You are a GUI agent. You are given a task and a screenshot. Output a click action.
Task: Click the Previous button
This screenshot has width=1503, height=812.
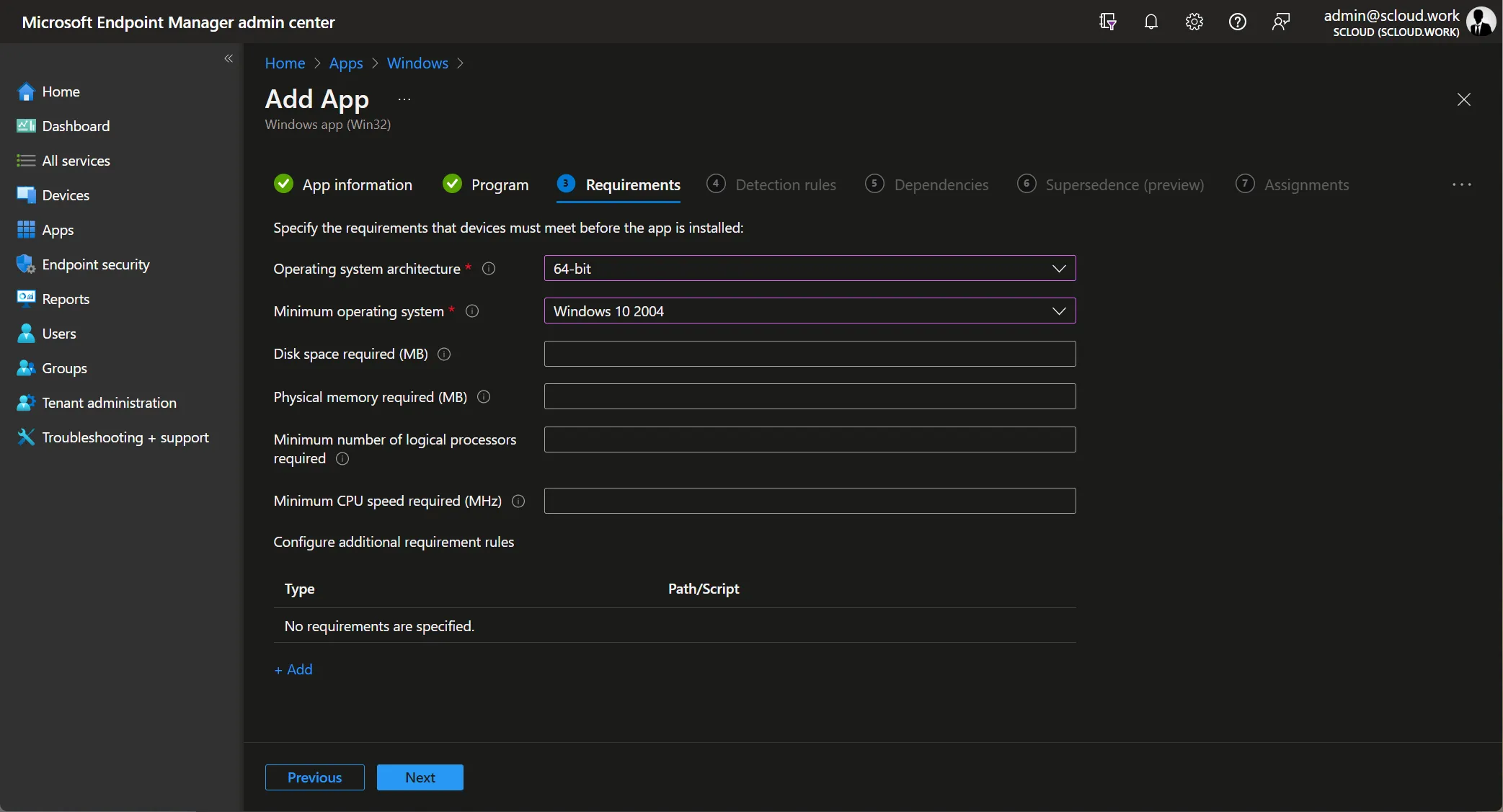point(315,777)
